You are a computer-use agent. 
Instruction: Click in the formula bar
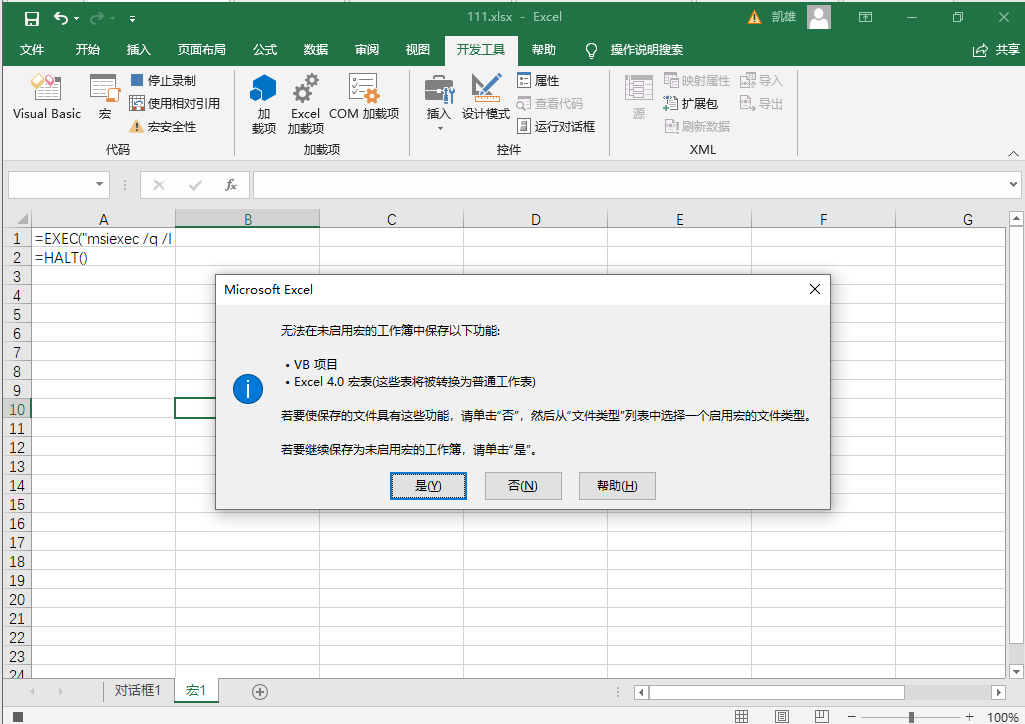click(x=629, y=185)
